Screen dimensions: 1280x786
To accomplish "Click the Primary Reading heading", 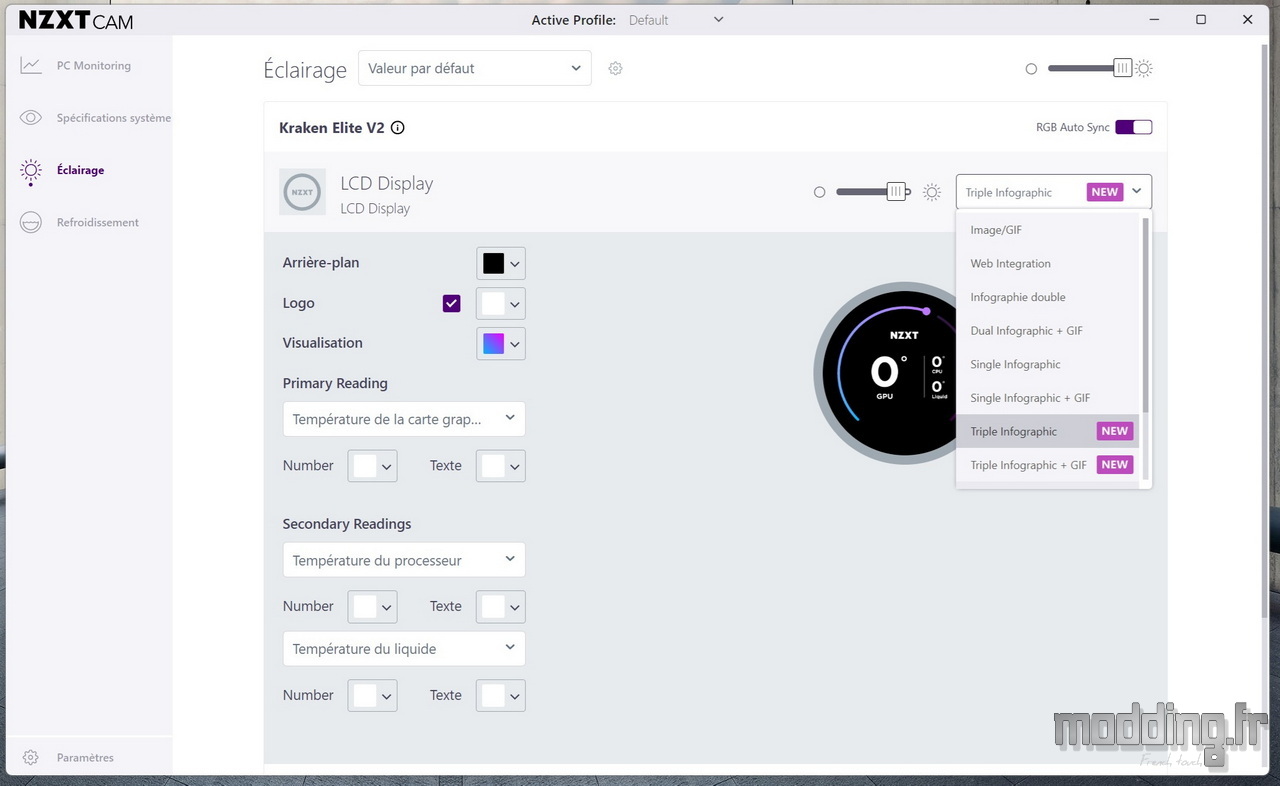I will pos(335,383).
